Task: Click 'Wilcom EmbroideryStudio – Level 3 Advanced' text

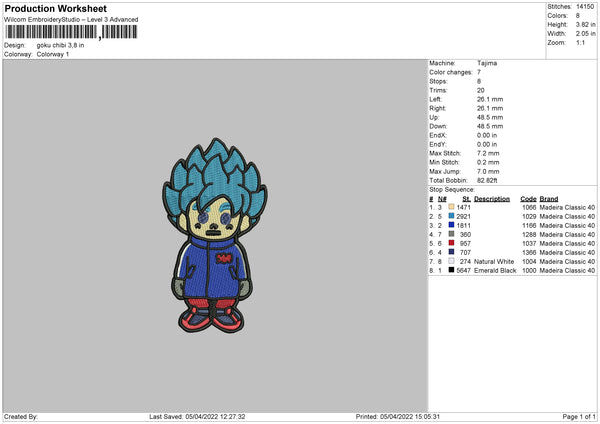Action: pos(71,20)
